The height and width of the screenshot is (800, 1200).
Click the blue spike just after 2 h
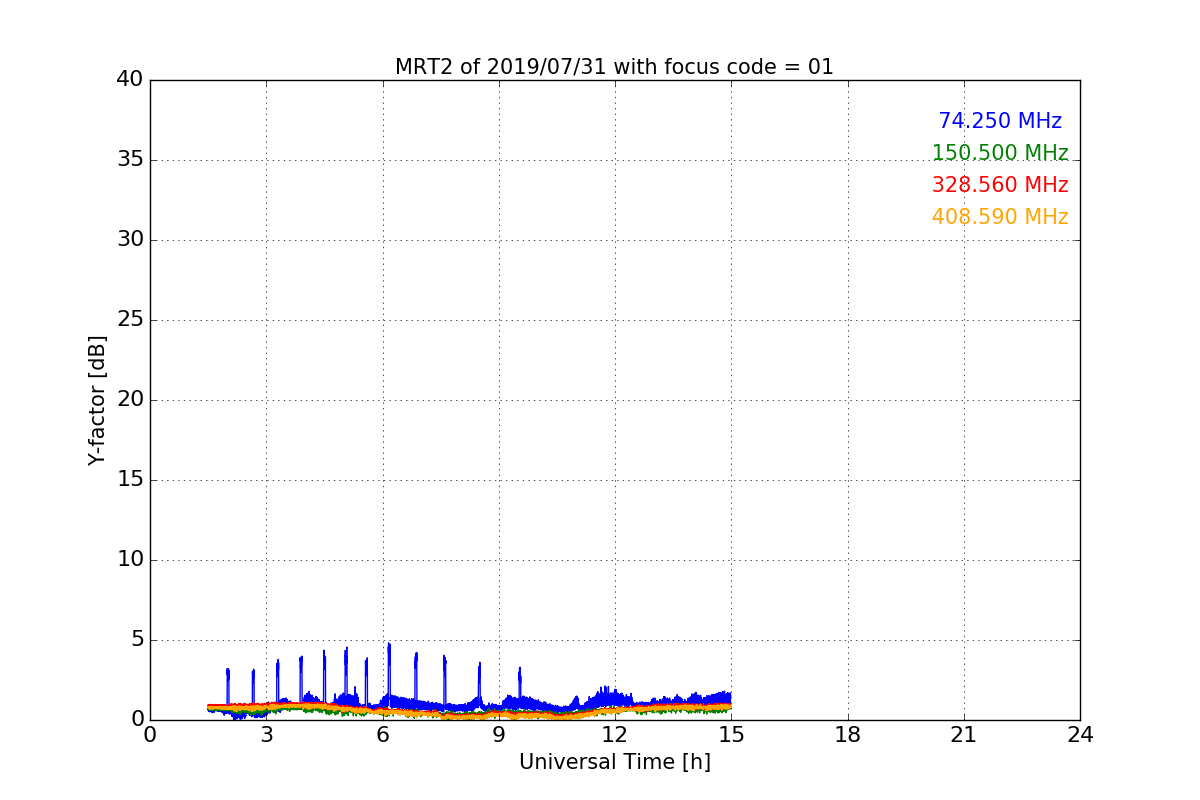point(228,685)
